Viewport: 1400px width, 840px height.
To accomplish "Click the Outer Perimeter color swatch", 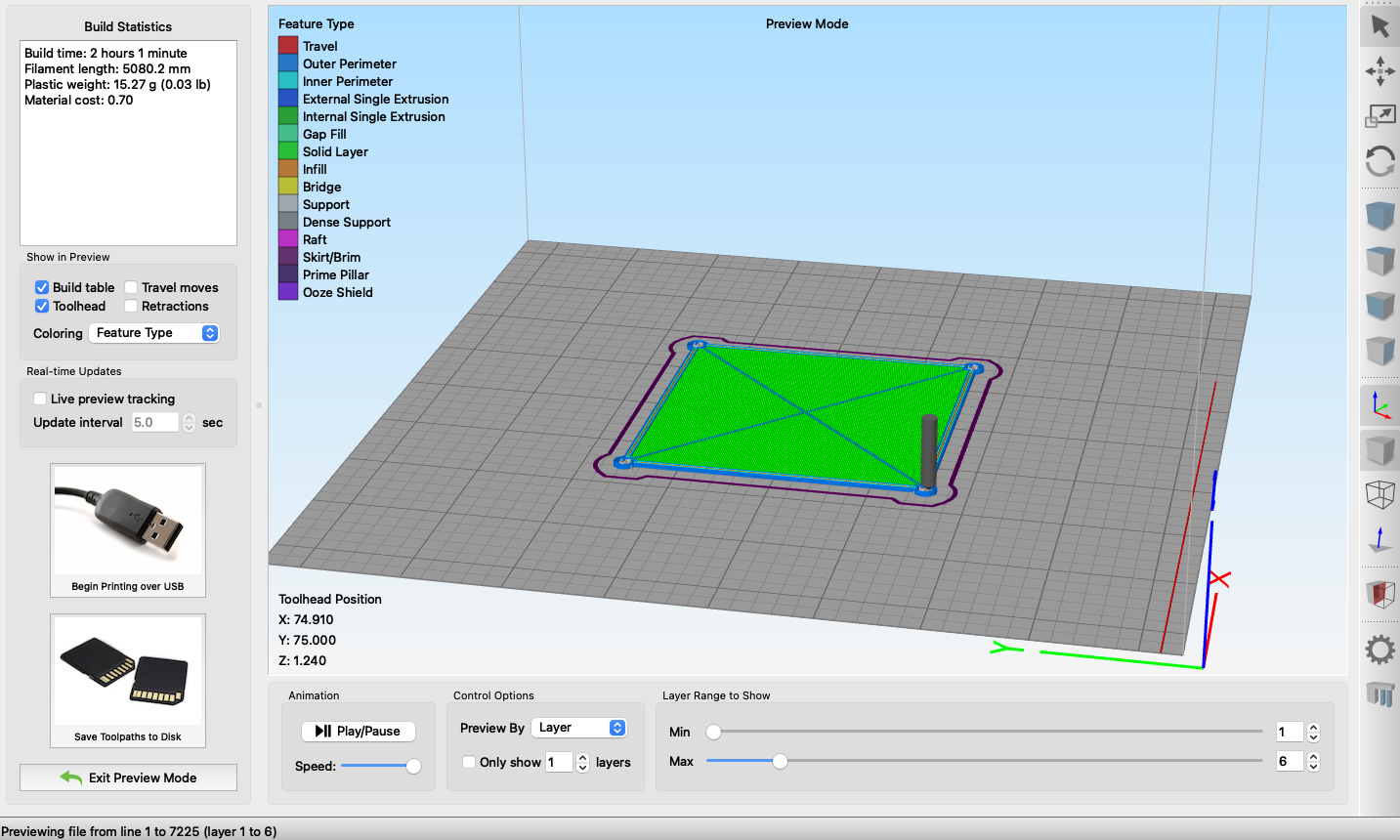I will click(288, 63).
